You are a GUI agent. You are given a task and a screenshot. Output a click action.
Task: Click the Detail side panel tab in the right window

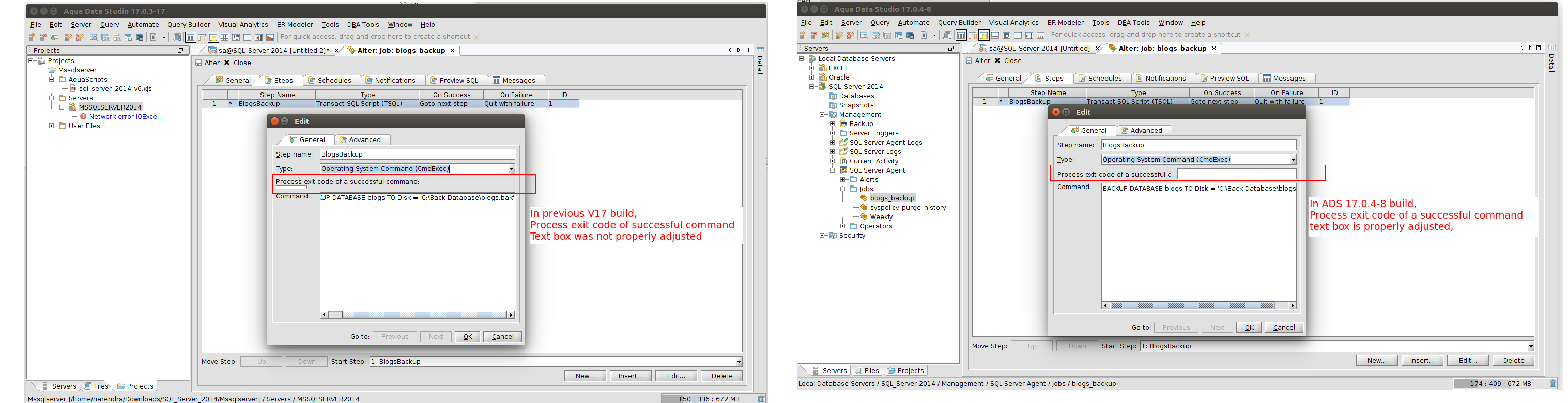[1551, 59]
